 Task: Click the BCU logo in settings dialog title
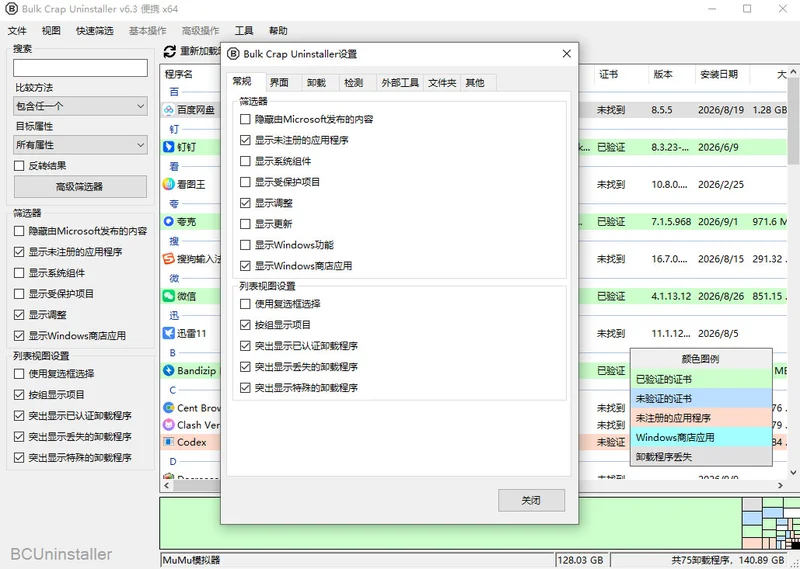click(233, 54)
